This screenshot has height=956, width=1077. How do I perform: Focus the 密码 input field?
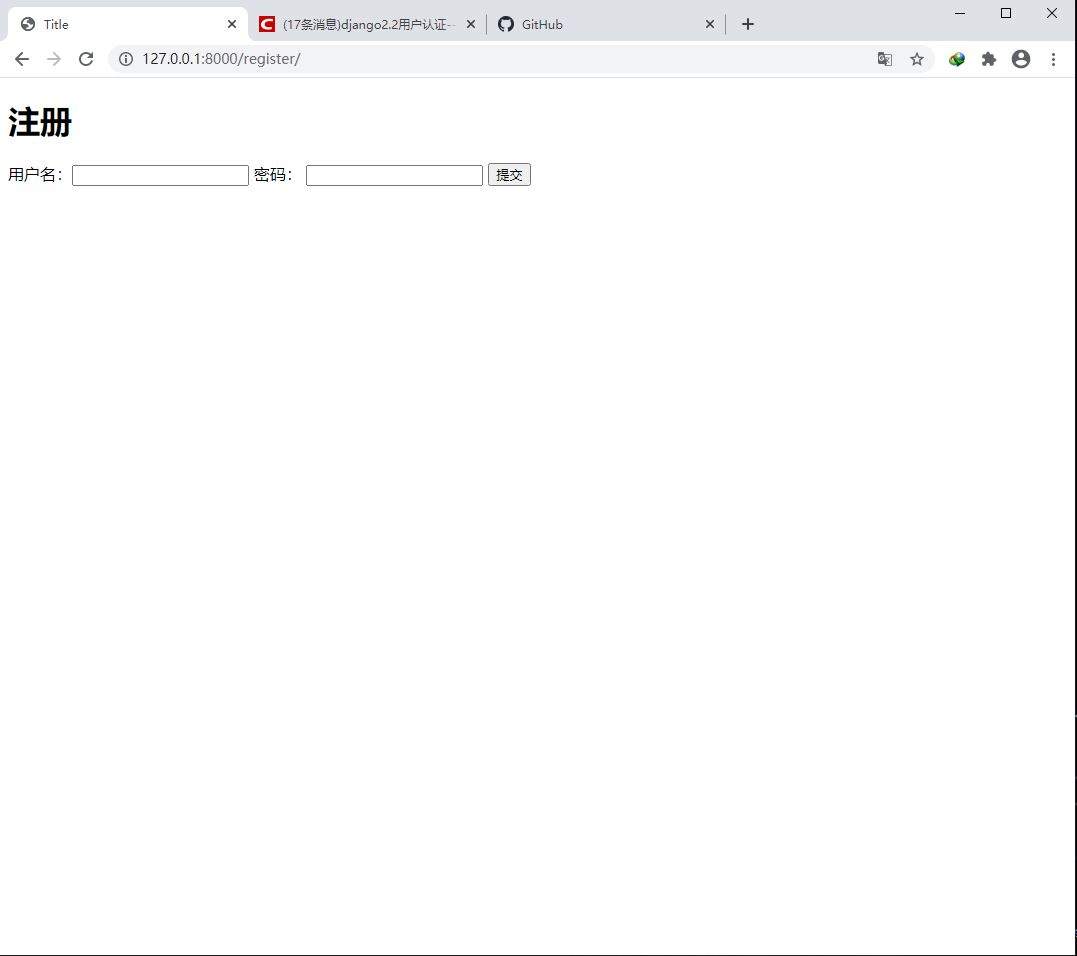click(x=394, y=175)
